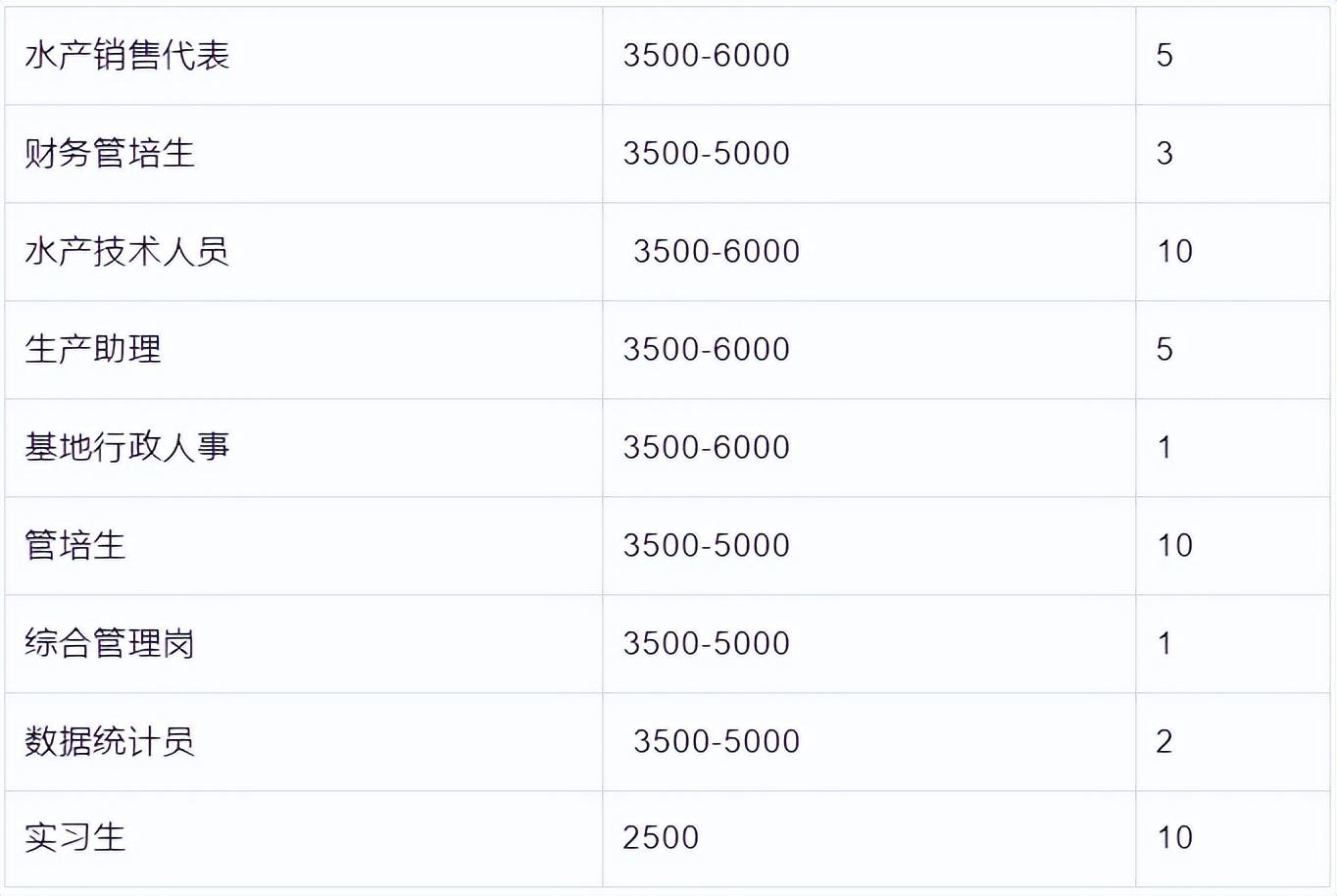Click the 水产销售代表 job title cell
Image resolution: width=1337 pixels, height=896 pixels.
point(126,56)
